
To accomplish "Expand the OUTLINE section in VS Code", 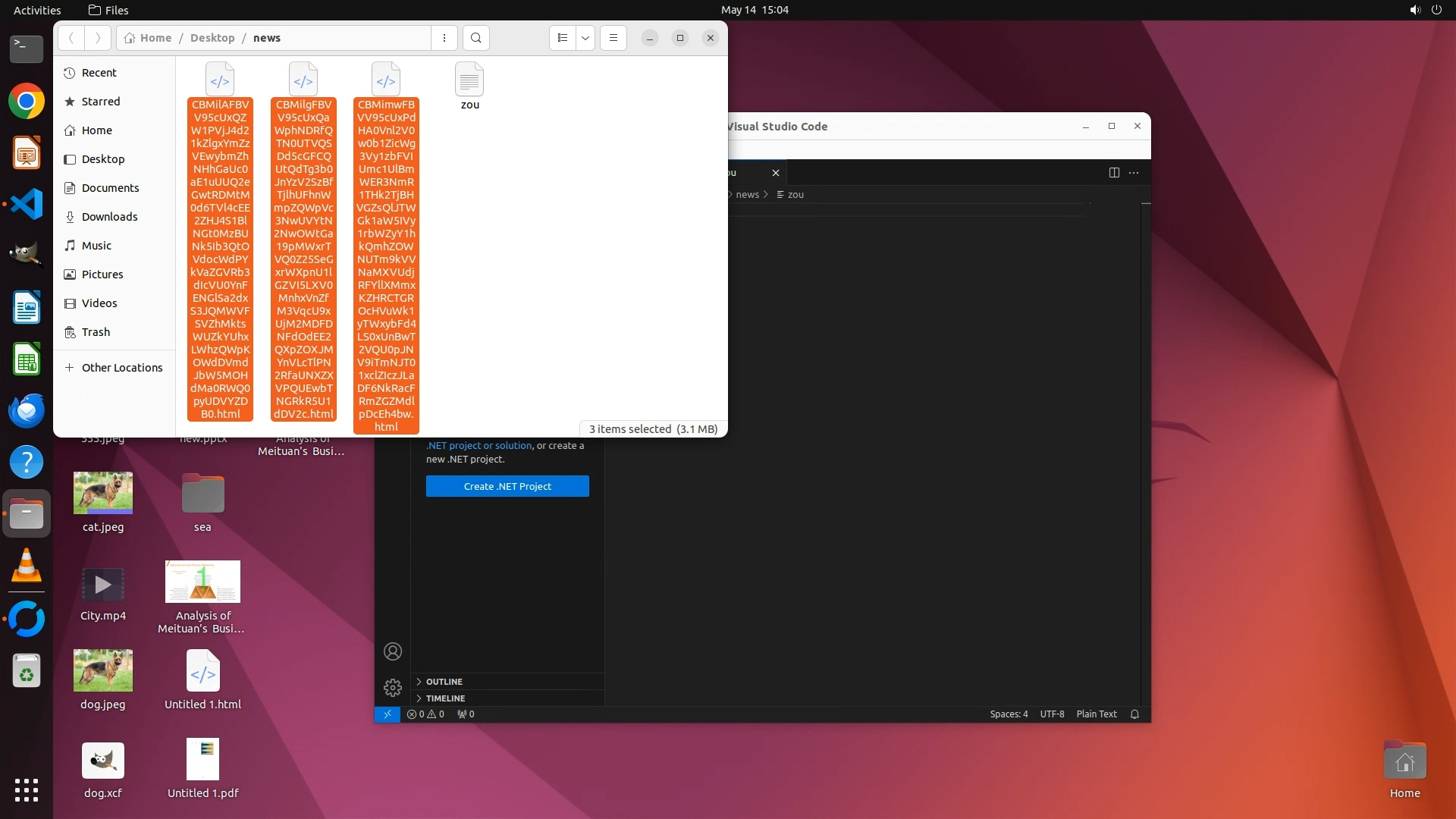I will [x=444, y=682].
